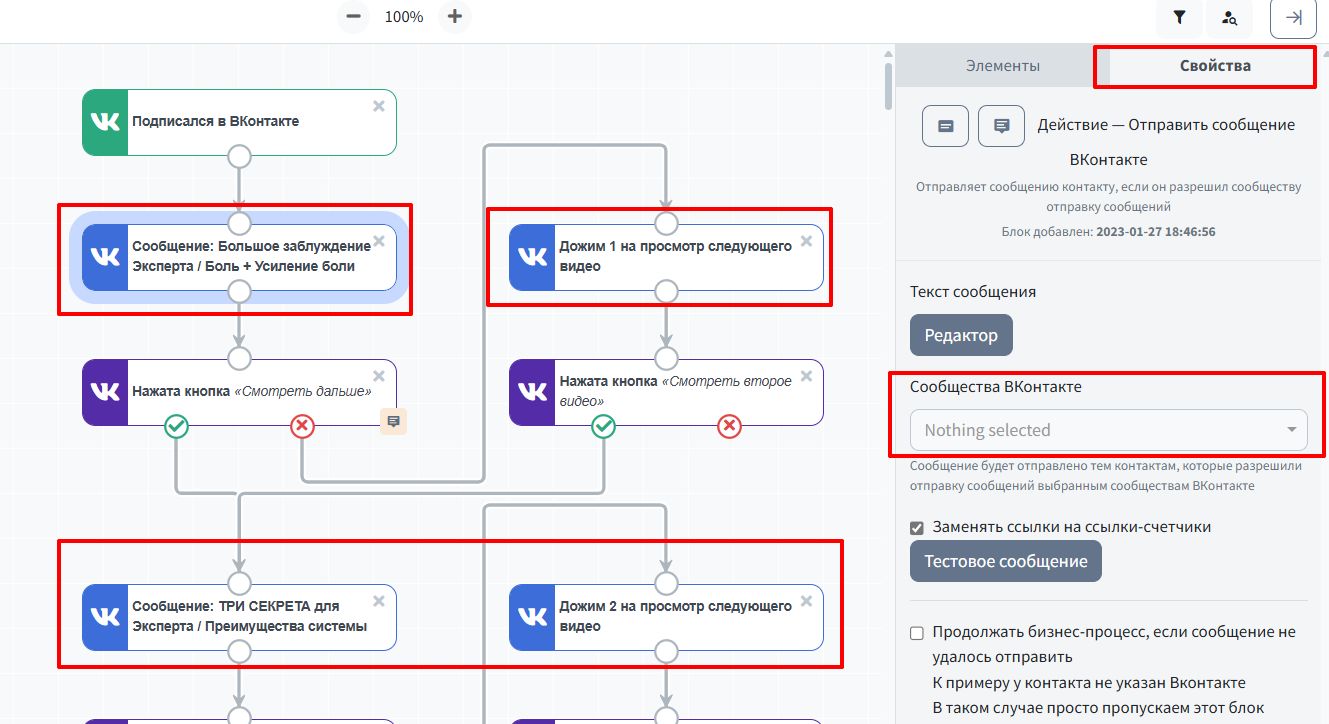Click output connector of 'Подписался в ВКонтакте'
This screenshot has width=1329, height=724.
239,156
